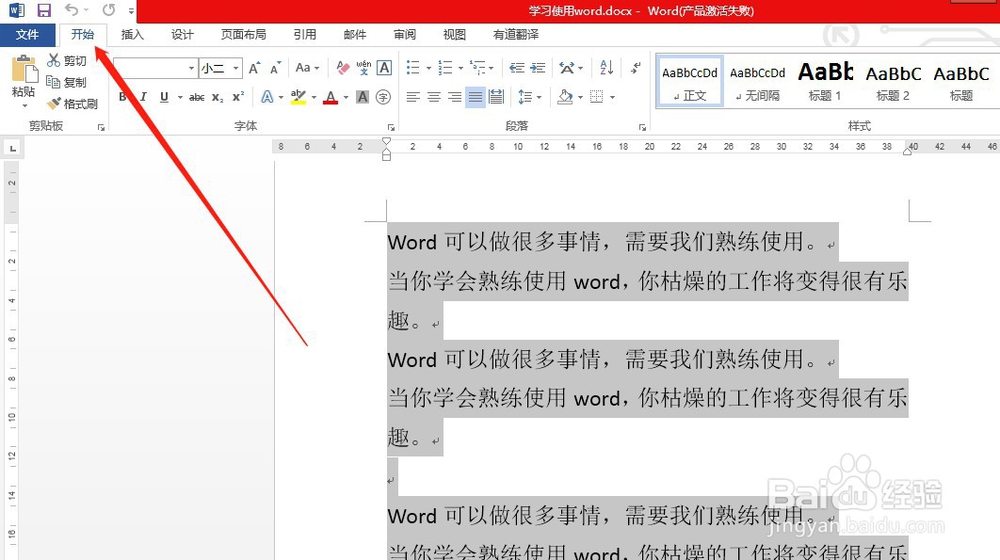Toggle Justify alignment (highlighted)

pyautogui.click(x=475, y=97)
